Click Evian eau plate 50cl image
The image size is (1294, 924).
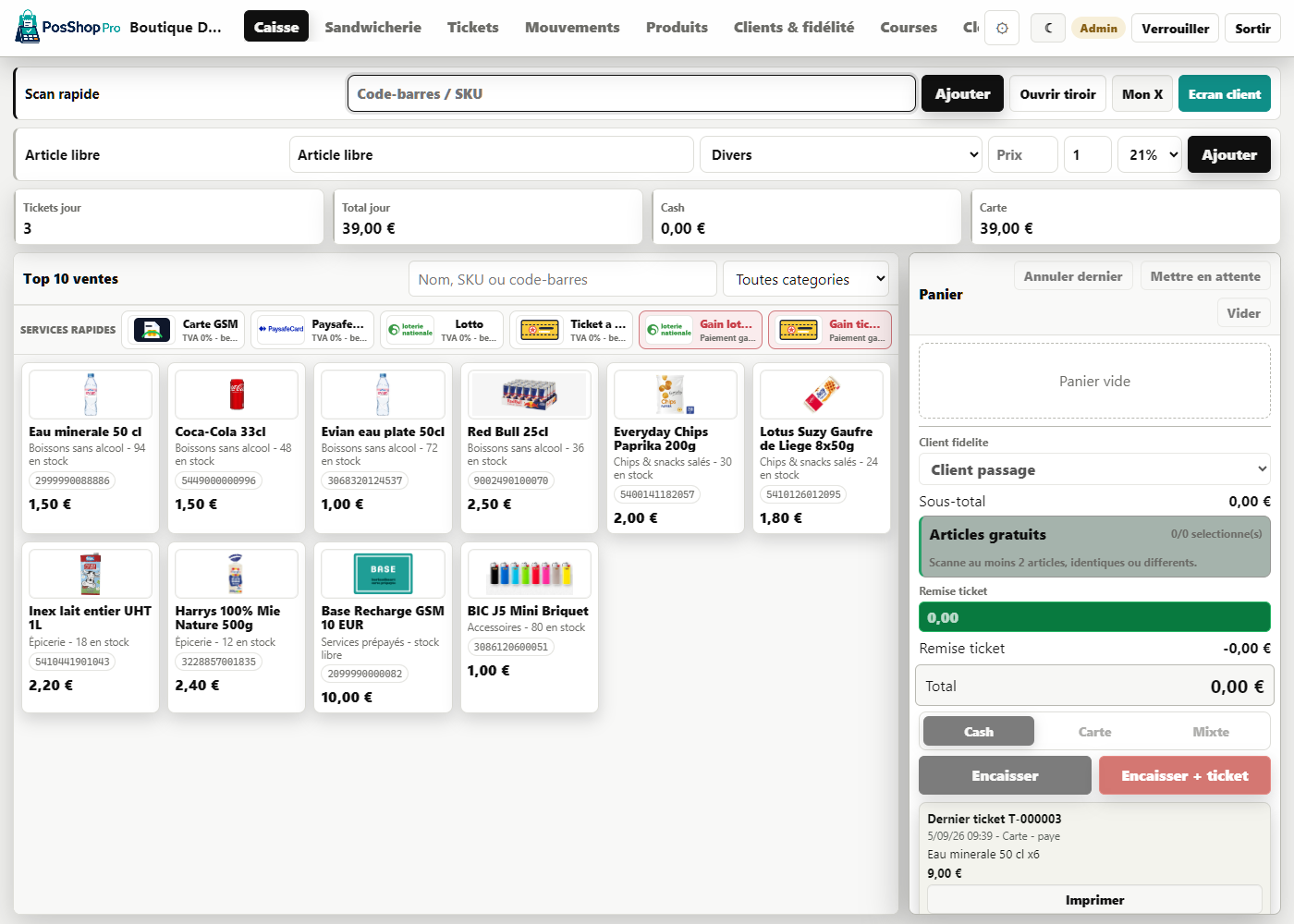coord(383,395)
